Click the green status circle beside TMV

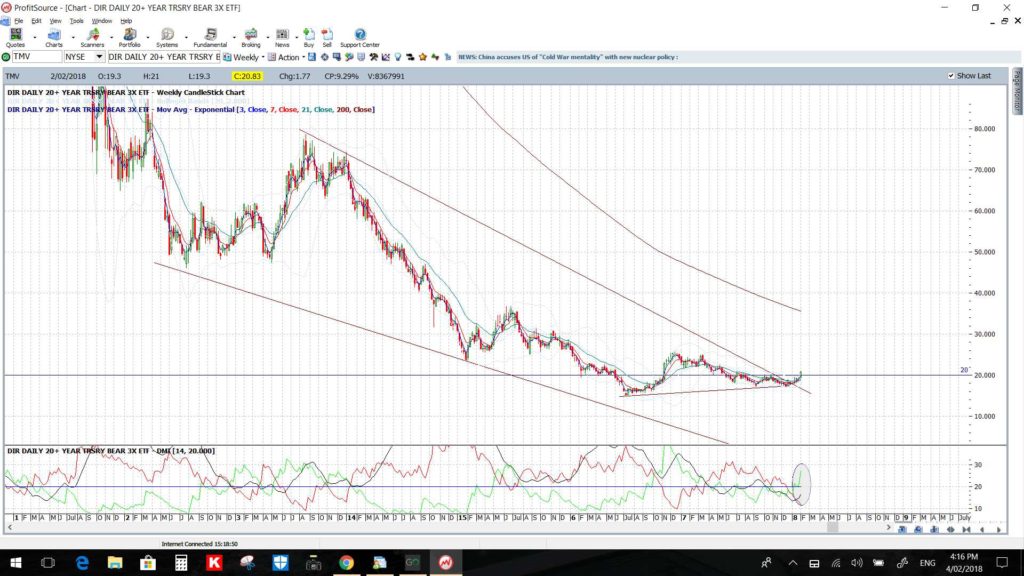click(6, 57)
